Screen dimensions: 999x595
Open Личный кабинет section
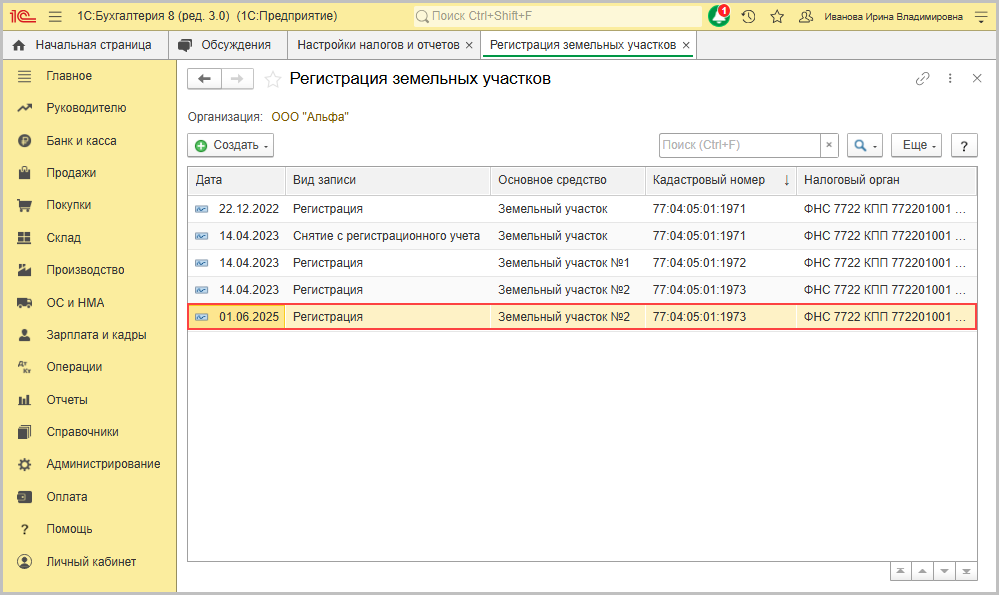coord(89,562)
